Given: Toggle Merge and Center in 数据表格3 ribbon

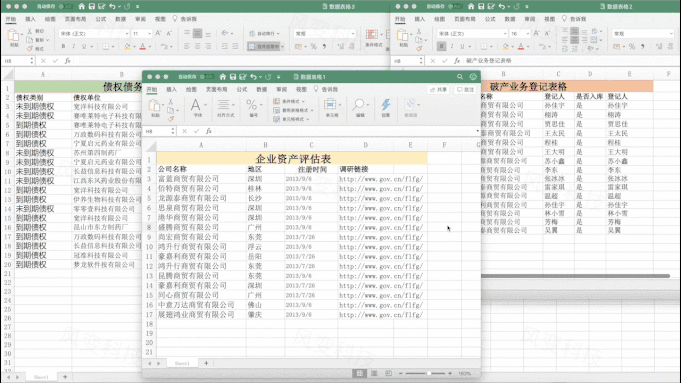Looking at the screenshot, I should pyautogui.click(x=264, y=46).
